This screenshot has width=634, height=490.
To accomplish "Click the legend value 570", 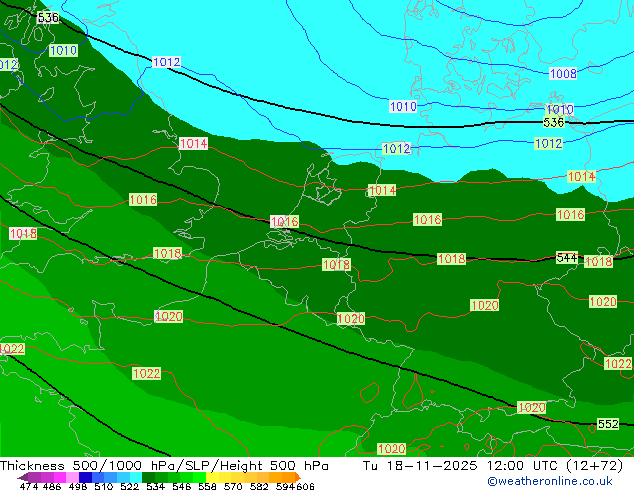I will click(x=233, y=486).
